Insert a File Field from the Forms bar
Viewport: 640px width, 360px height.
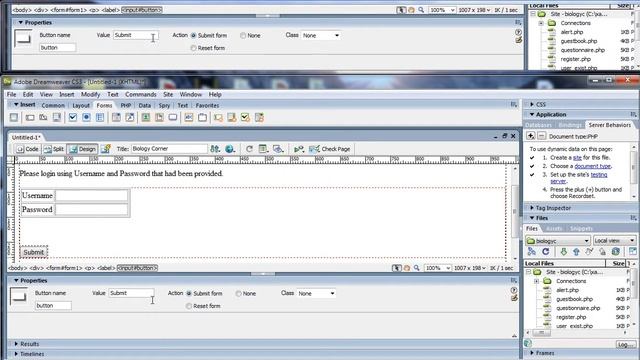[159, 118]
